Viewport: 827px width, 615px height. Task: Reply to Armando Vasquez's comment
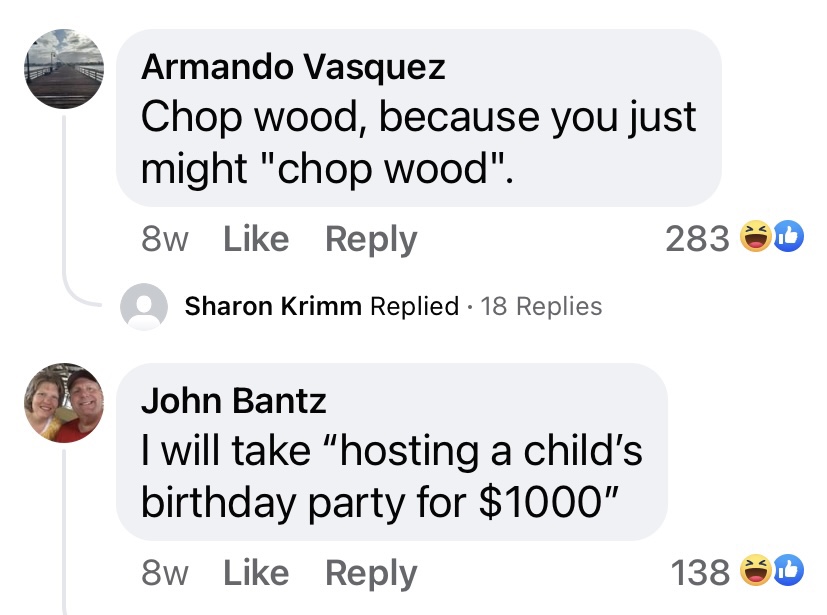click(371, 239)
